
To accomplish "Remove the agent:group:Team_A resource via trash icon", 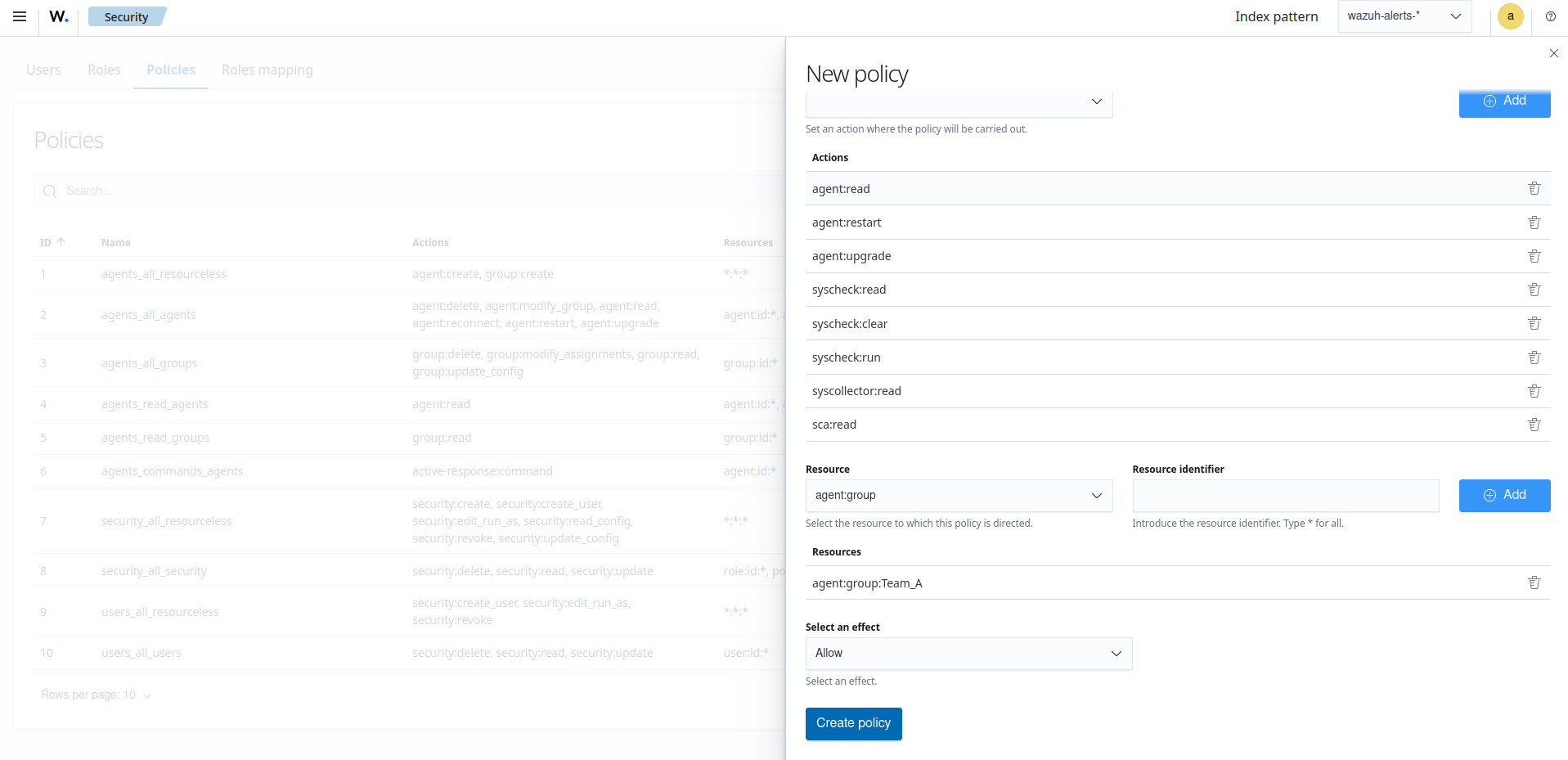I will coord(1535,582).
